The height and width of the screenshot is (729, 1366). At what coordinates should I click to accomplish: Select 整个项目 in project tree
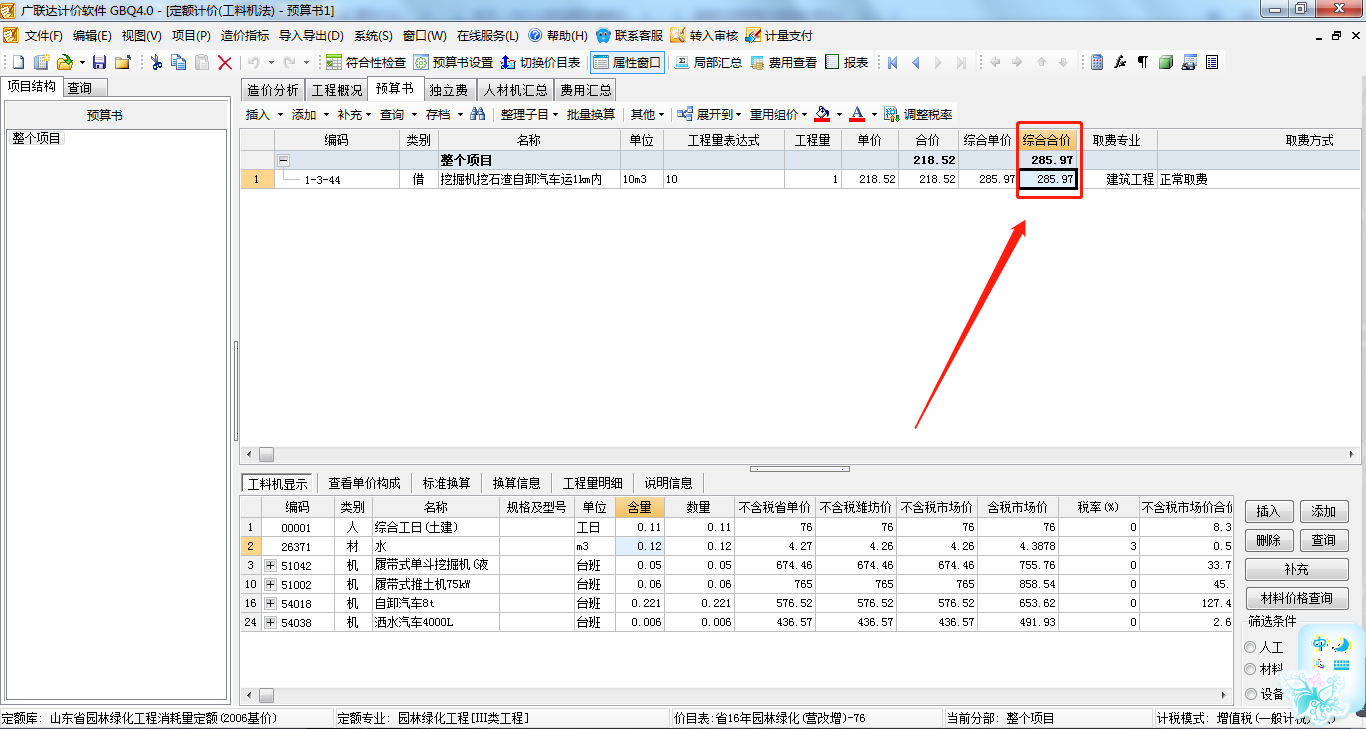[x=37, y=138]
